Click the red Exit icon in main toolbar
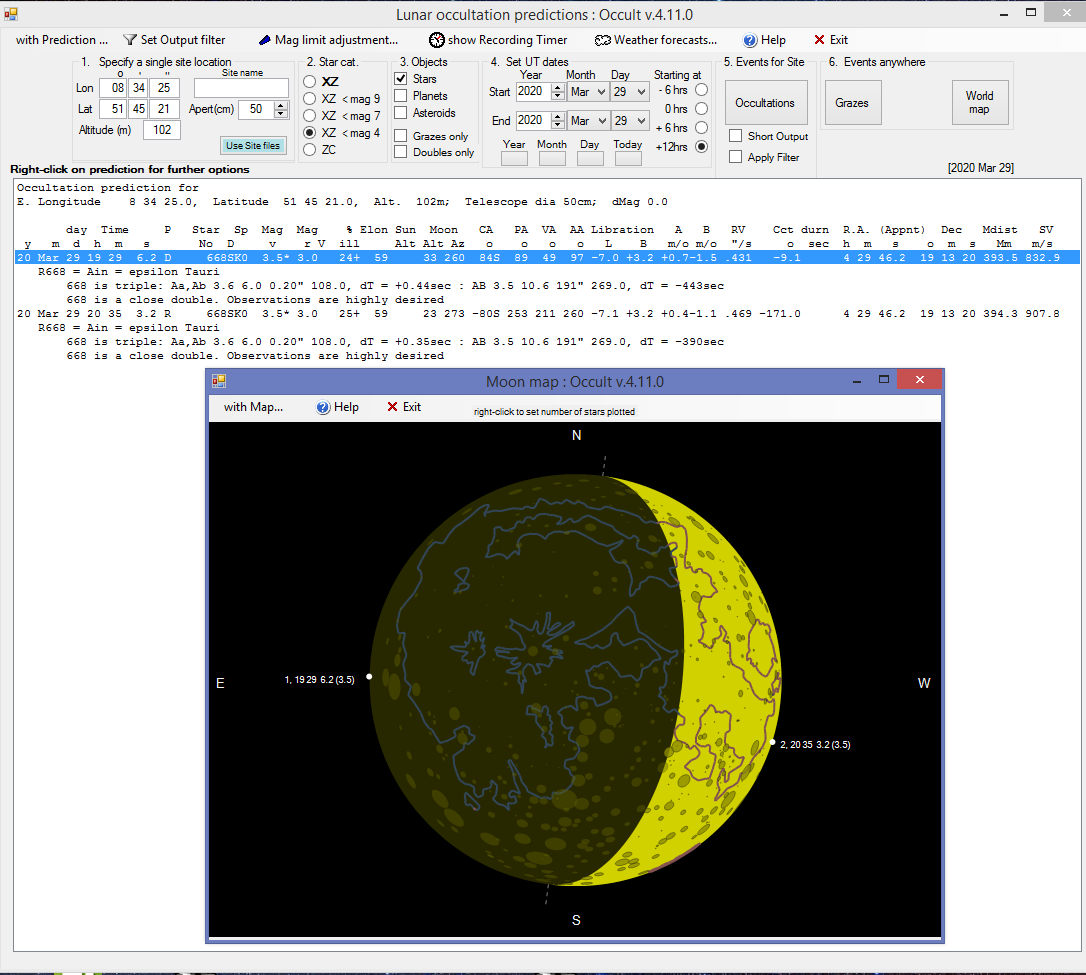Screen dimensions: 1086x975 coord(820,40)
